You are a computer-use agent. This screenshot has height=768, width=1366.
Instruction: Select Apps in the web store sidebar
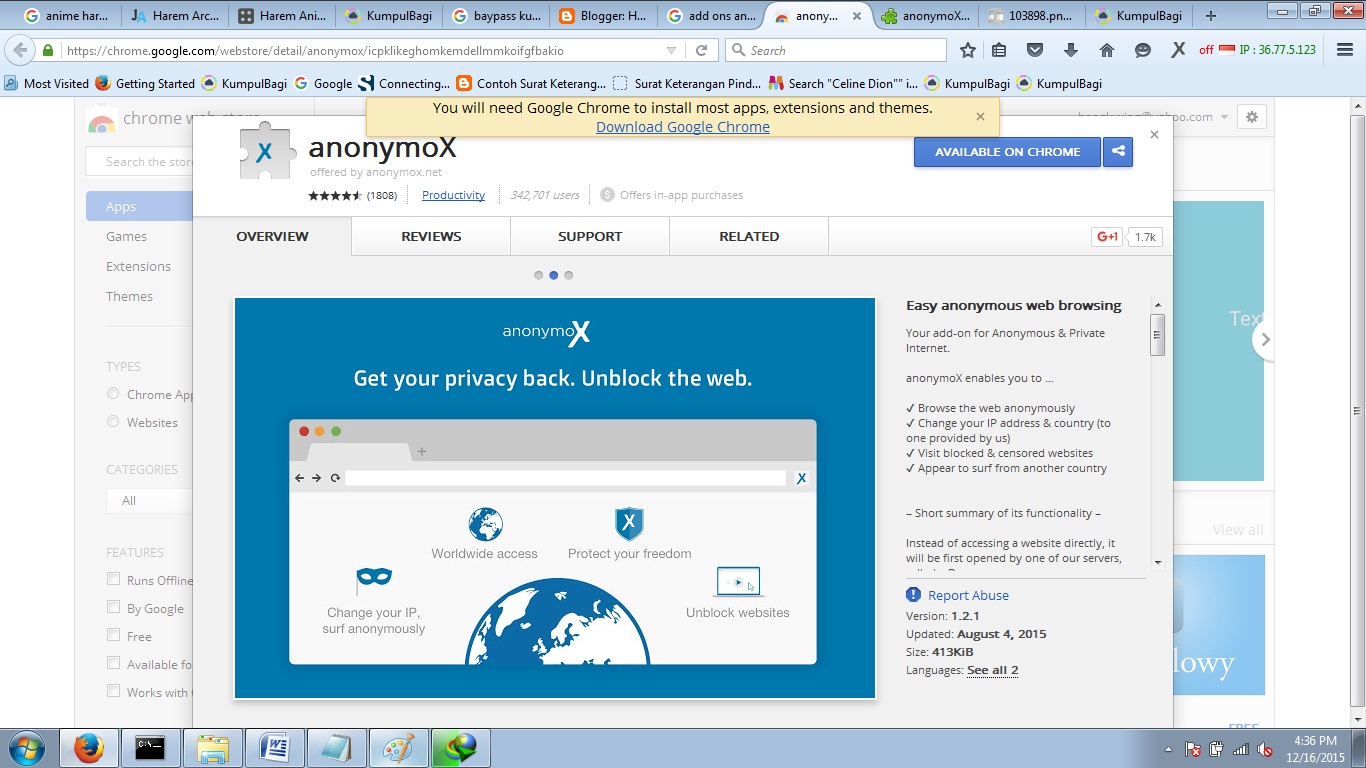coord(139,206)
